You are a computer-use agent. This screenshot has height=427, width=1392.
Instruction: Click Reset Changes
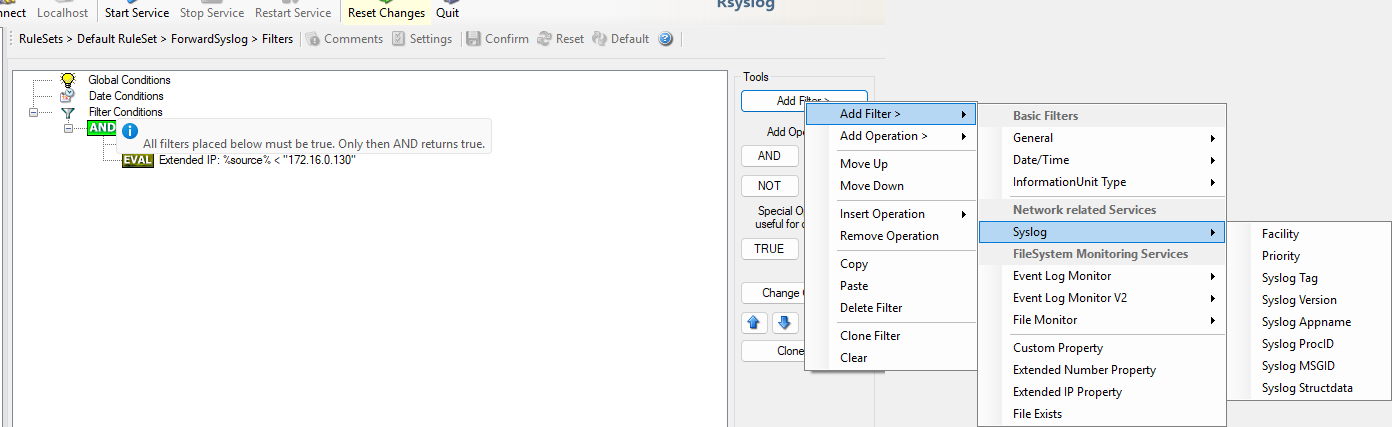[x=386, y=13]
